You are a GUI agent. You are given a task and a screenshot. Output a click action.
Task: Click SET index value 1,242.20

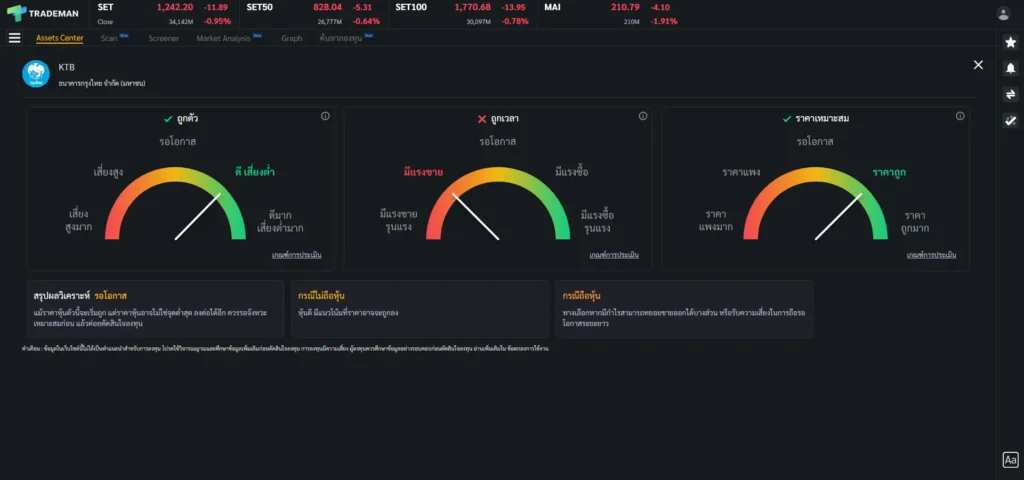coord(175,7)
